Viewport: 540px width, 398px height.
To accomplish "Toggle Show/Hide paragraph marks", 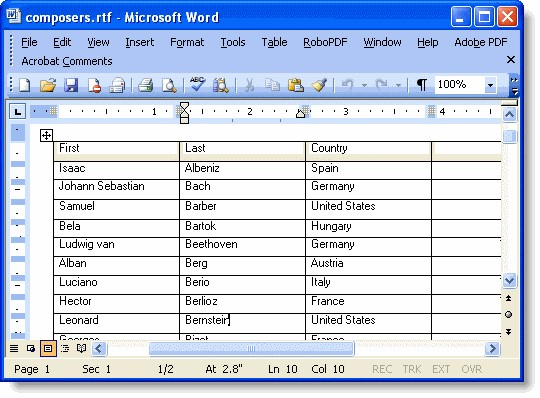I will pos(422,85).
